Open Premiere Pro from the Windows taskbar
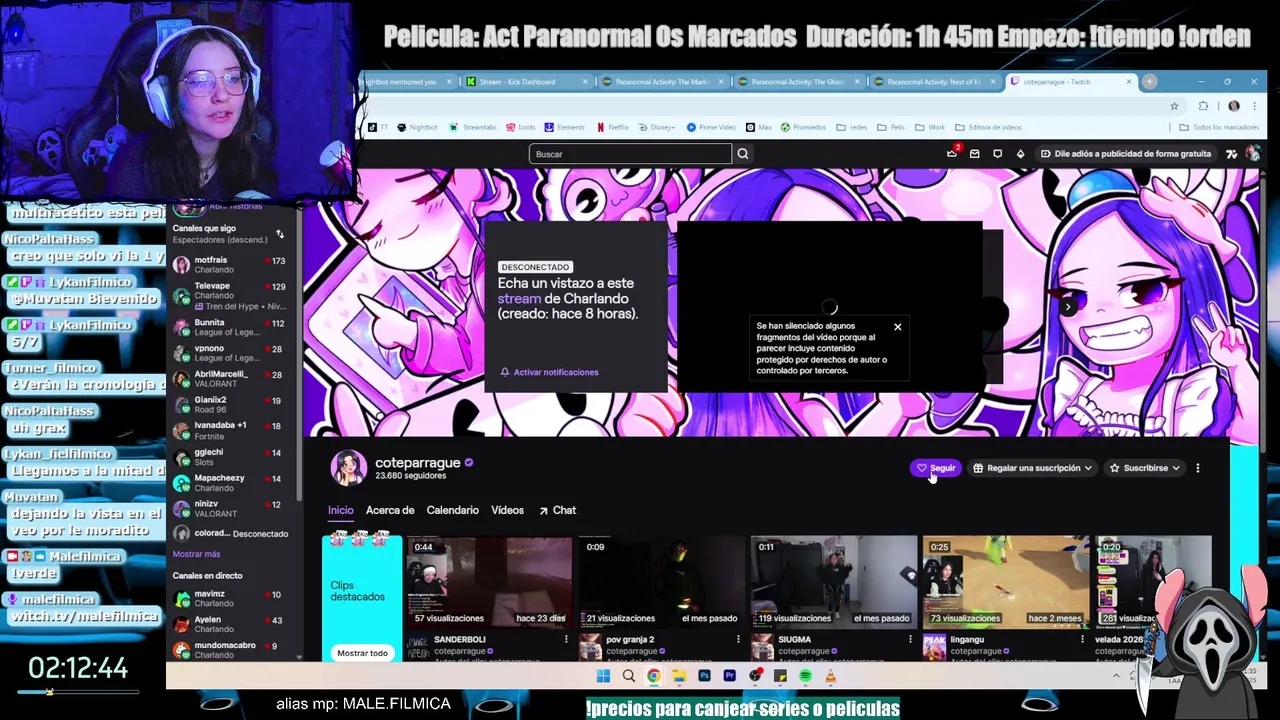1280x720 pixels. pyautogui.click(x=729, y=676)
